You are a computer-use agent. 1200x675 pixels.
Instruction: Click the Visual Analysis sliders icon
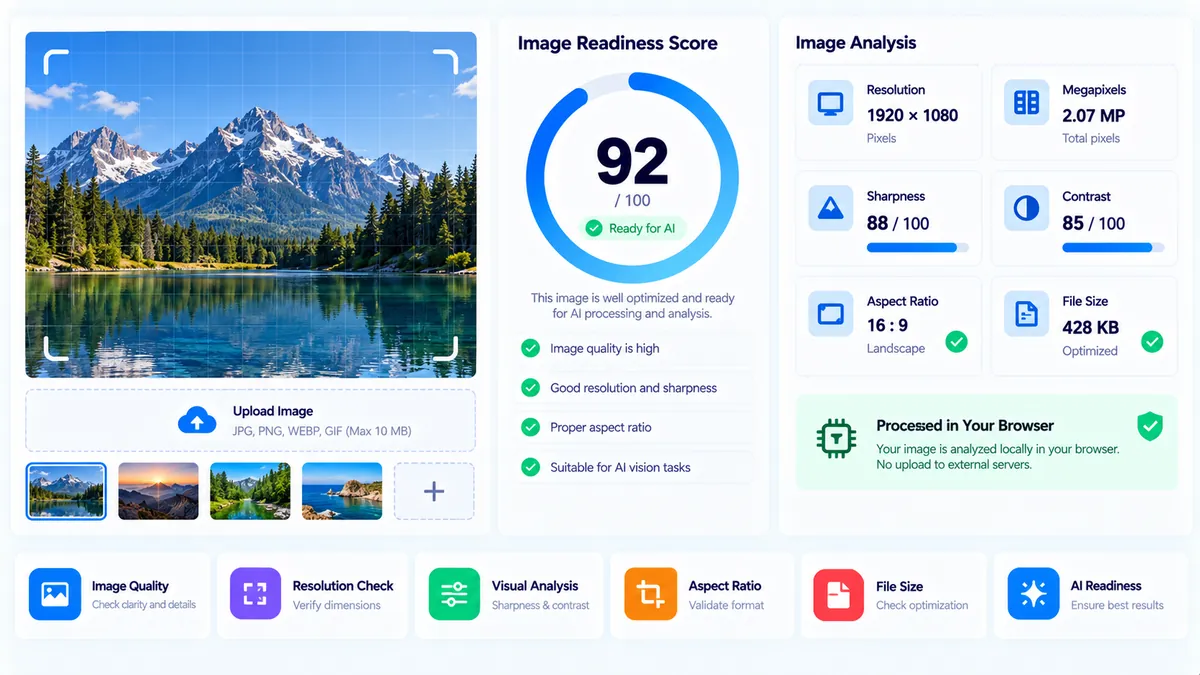tap(454, 594)
